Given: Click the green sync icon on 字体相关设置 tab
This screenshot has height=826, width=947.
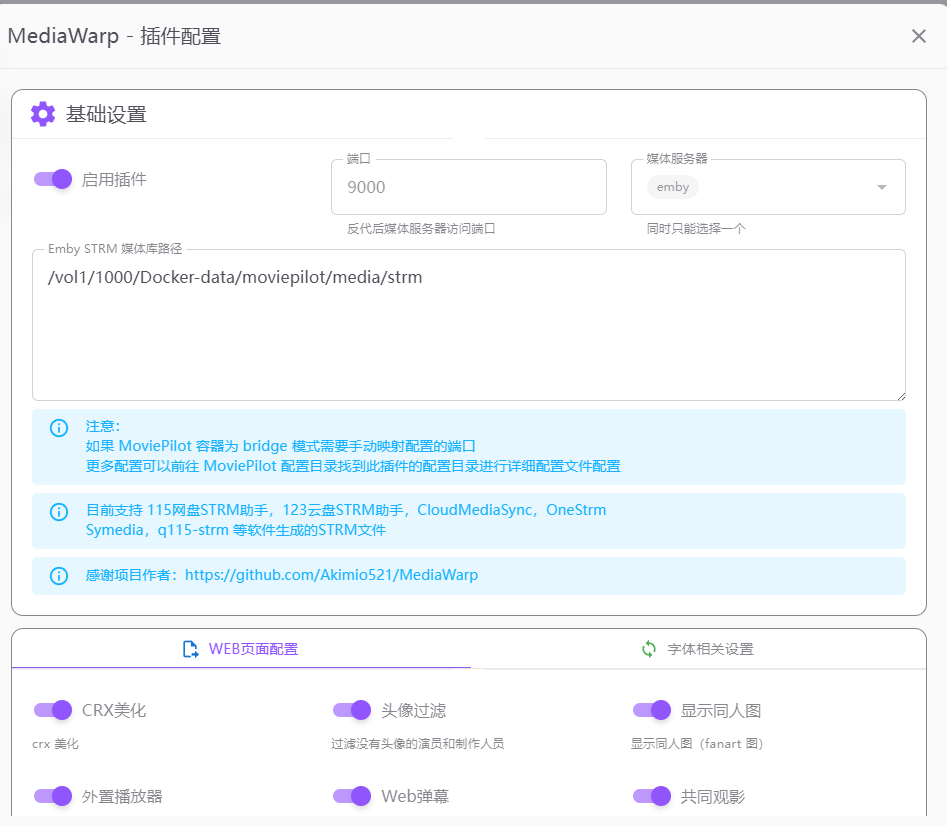Looking at the screenshot, I should coord(649,649).
